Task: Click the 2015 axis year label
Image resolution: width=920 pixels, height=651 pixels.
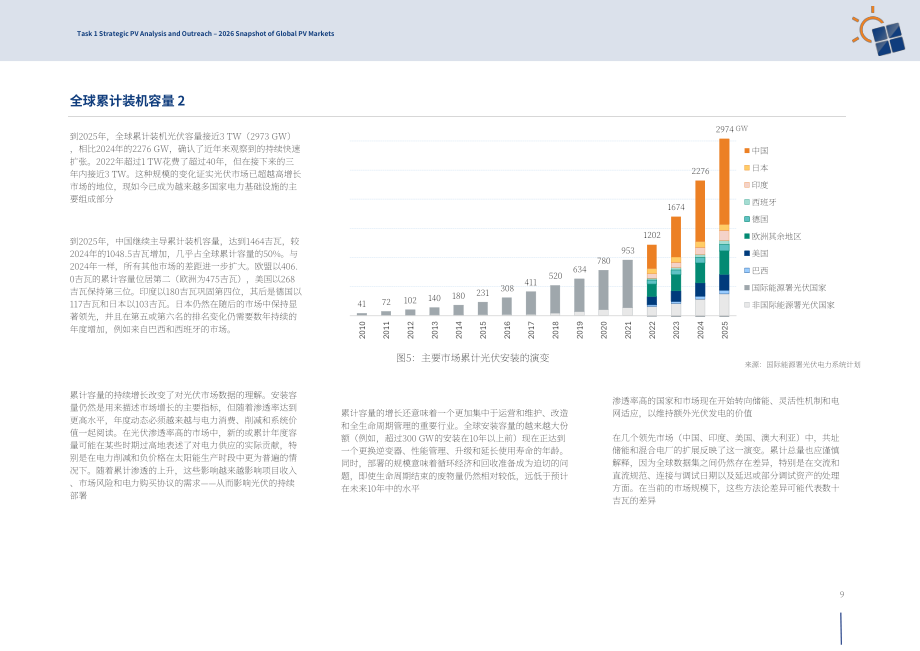Action: (483, 330)
